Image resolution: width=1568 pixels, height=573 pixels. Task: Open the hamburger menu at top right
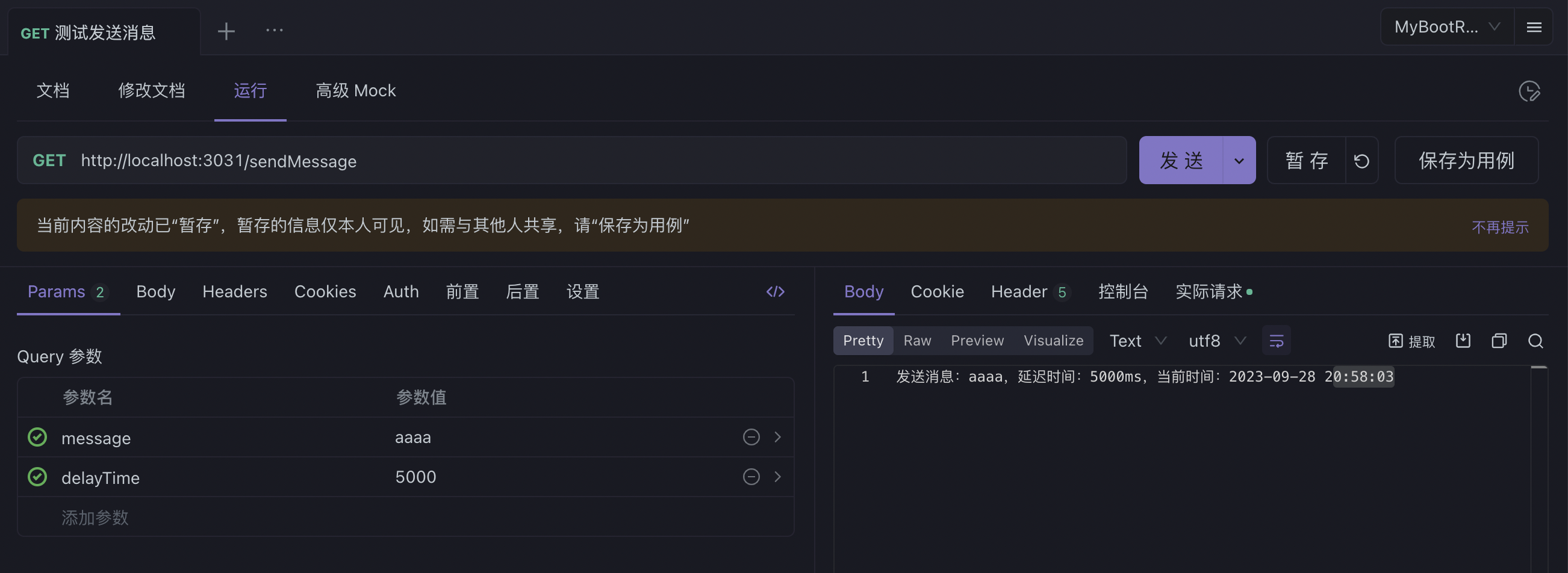(1534, 26)
